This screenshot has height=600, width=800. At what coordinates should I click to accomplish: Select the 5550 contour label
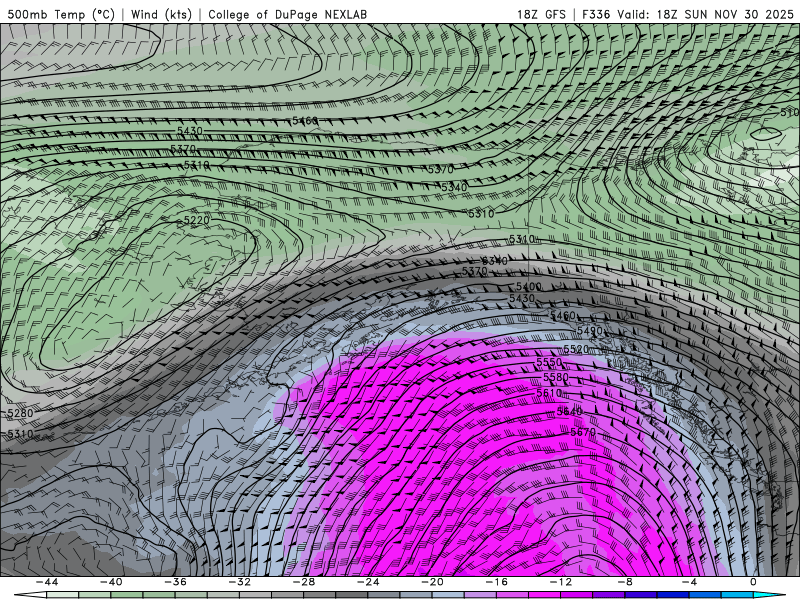coord(549,362)
